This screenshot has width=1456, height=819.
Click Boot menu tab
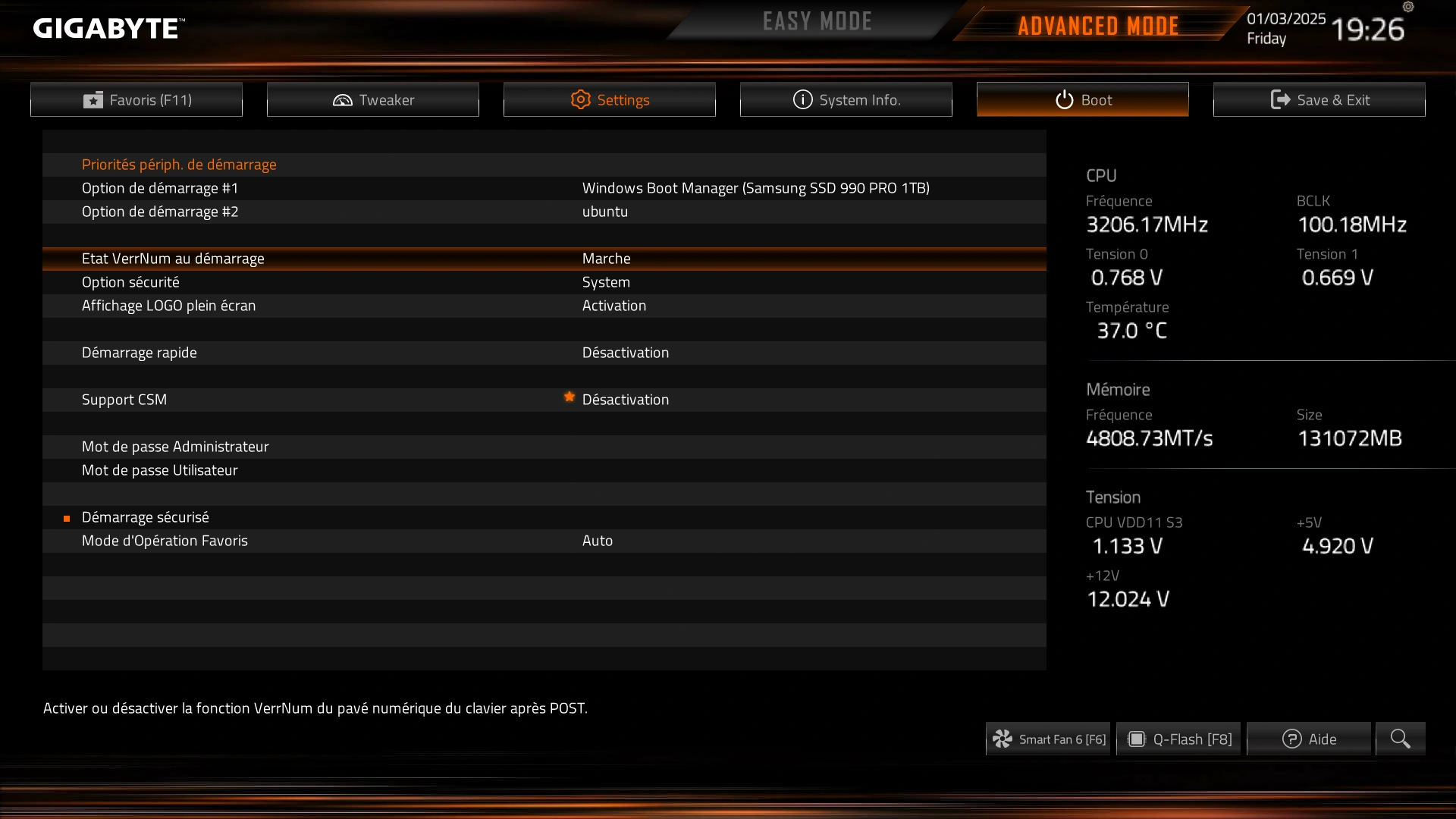(x=1082, y=99)
